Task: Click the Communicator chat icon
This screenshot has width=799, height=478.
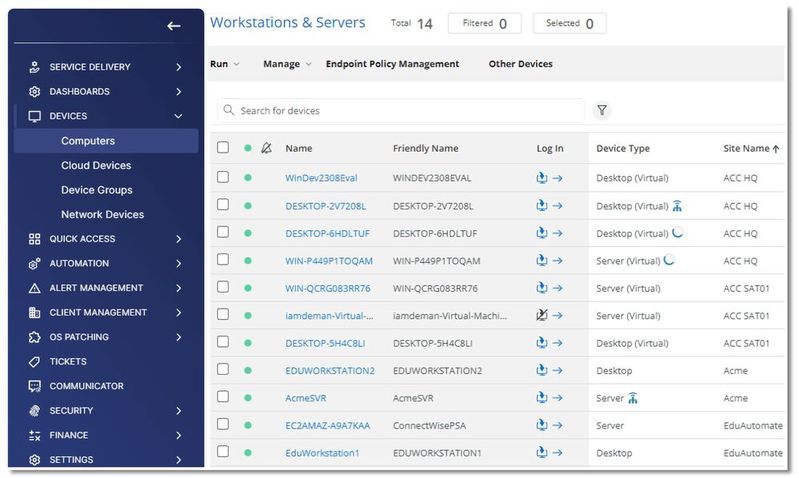Action: (x=34, y=386)
